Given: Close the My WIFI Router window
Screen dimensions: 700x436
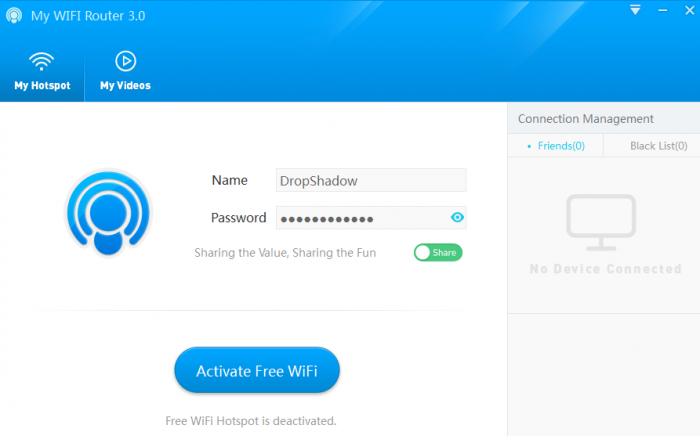Looking at the screenshot, I should click(x=690, y=10).
